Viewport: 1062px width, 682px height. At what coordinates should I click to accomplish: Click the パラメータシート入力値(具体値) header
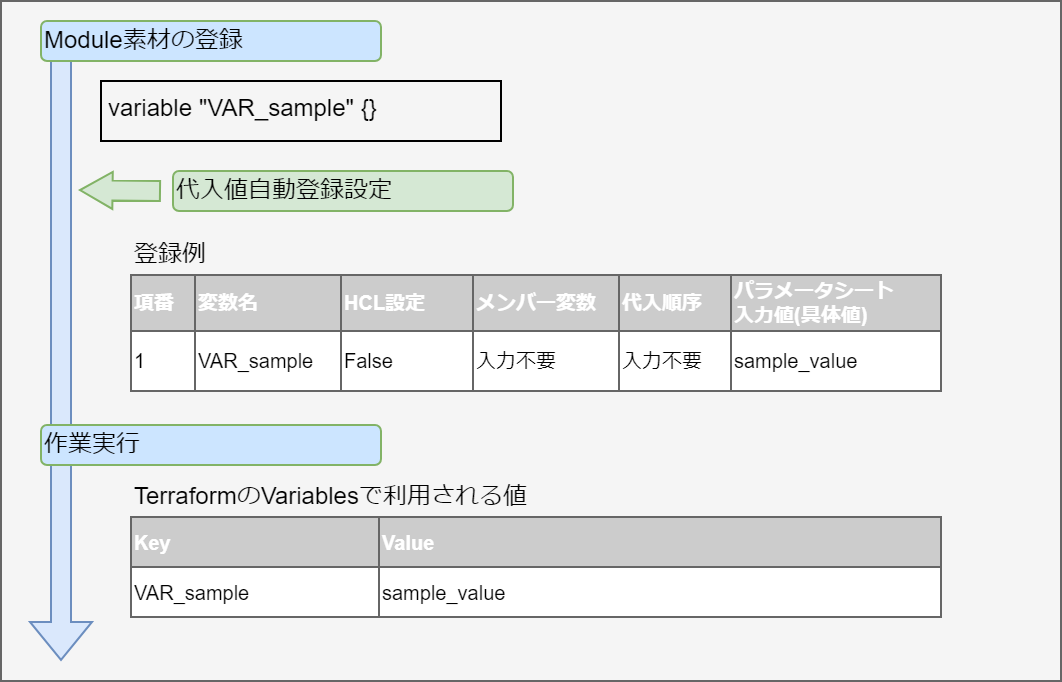click(x=835, y=303)
